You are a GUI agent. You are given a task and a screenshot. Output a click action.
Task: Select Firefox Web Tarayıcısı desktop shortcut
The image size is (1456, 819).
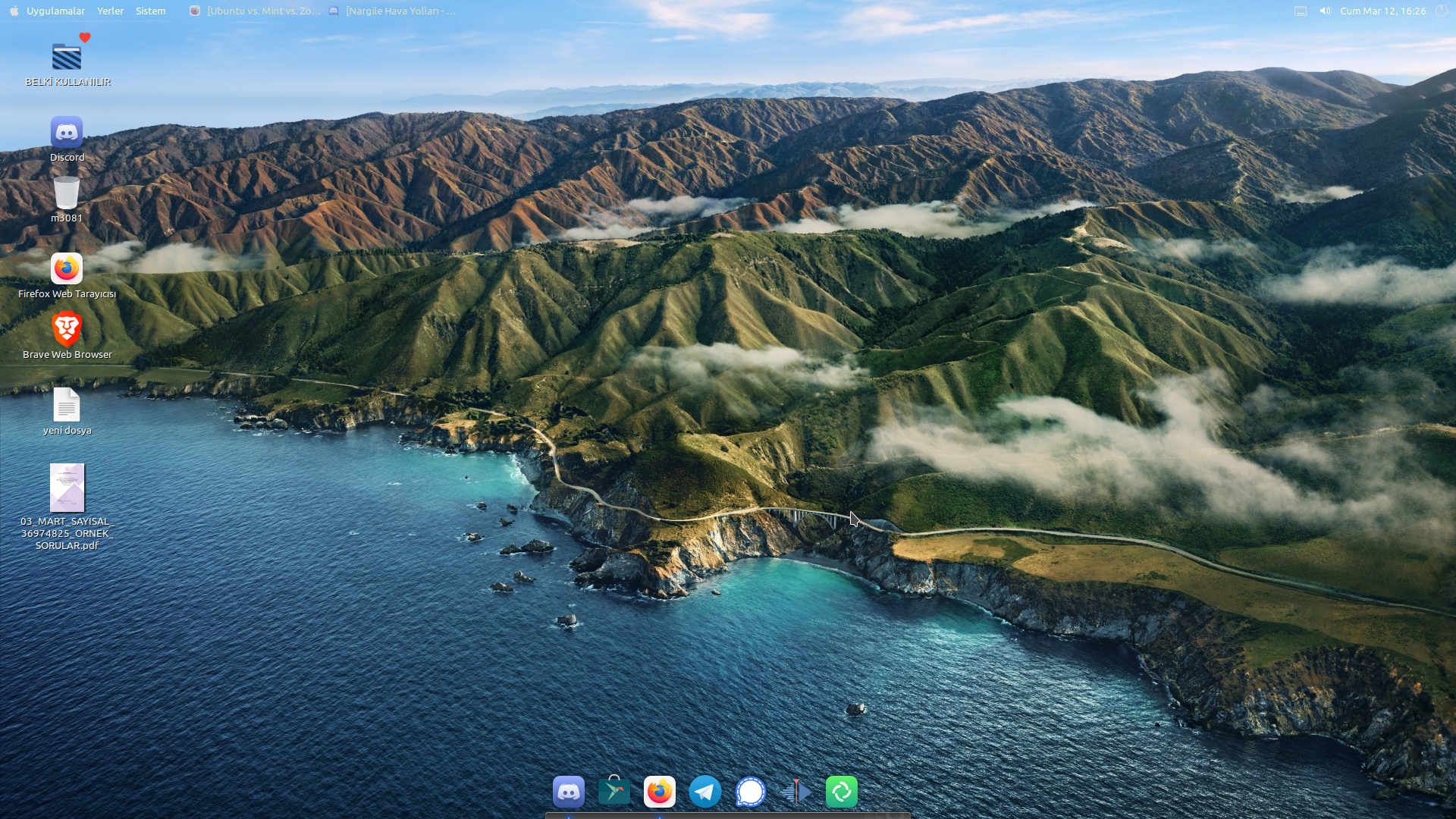tap(67, 269)
